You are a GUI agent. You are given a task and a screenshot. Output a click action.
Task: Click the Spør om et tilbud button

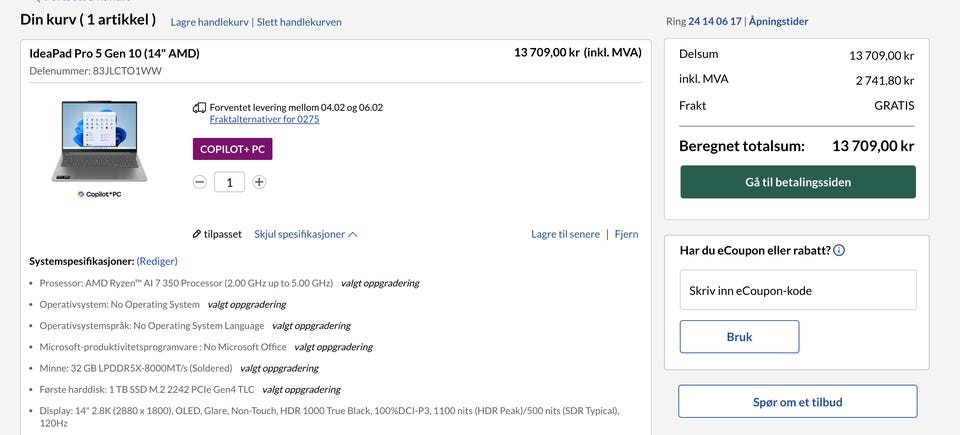797,402
